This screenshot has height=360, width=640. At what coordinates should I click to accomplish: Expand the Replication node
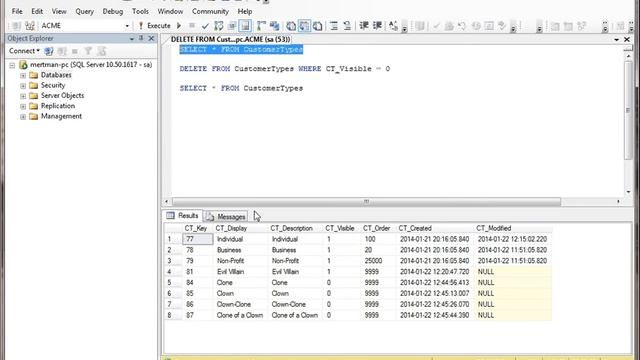23,106
